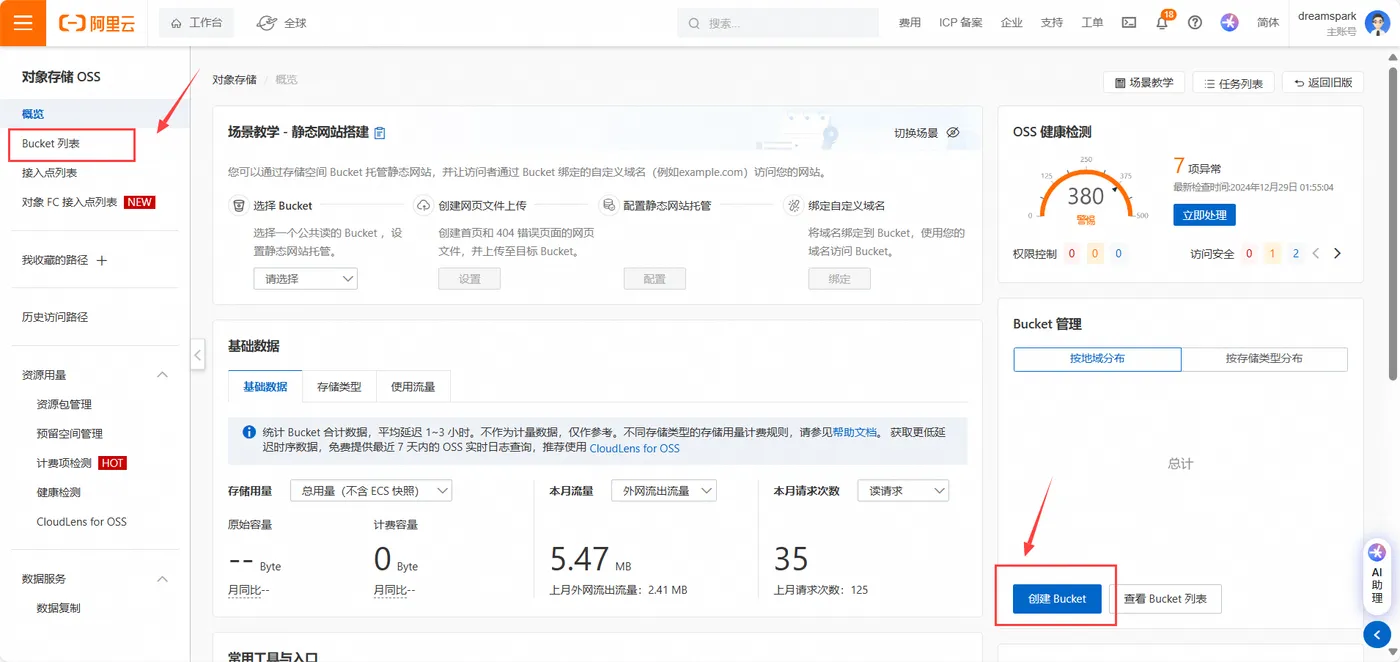Click the 配置静态网站托管 step icon
The width and height of the screenshot is (1400, 662).
click(x=607, y=205)
